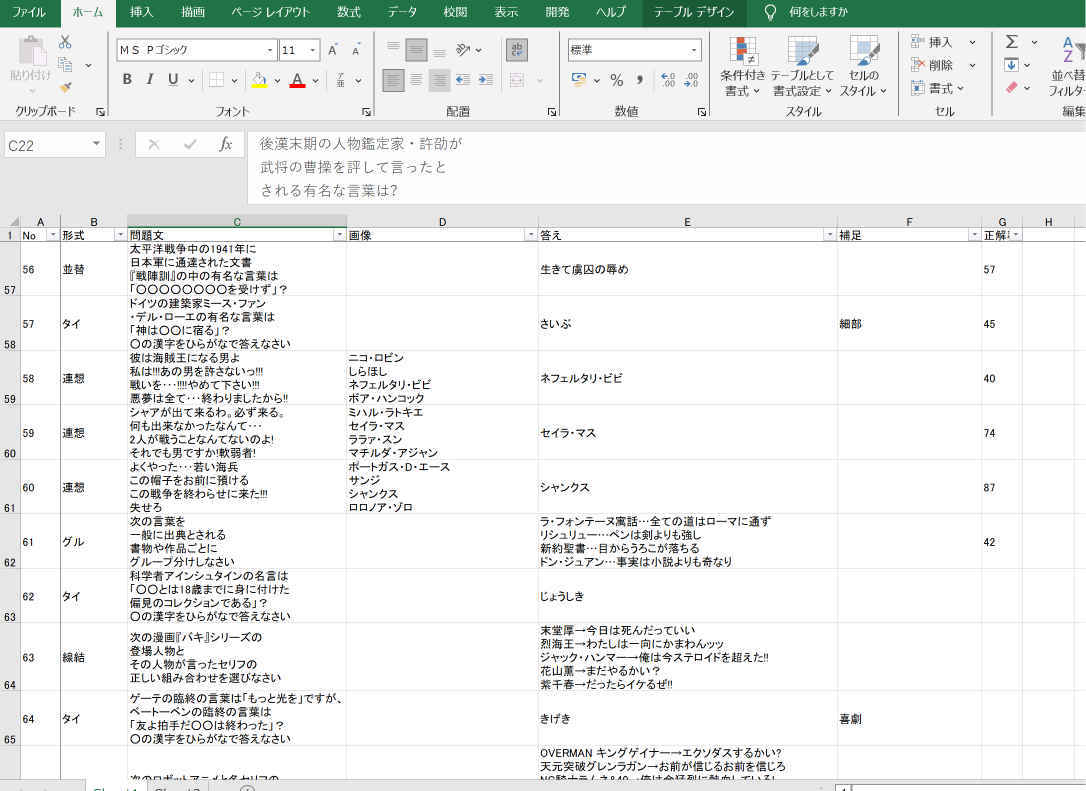Open font color dropdown arrow

(316, 81)
